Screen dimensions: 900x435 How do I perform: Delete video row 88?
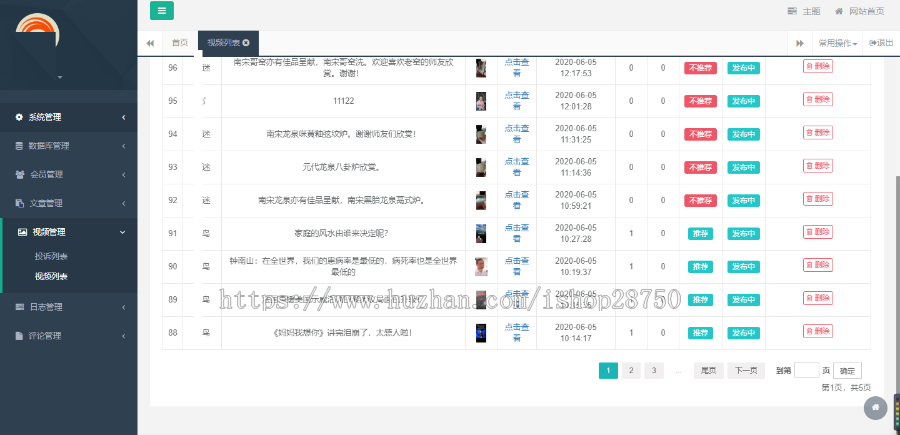(x=818, y=331)
